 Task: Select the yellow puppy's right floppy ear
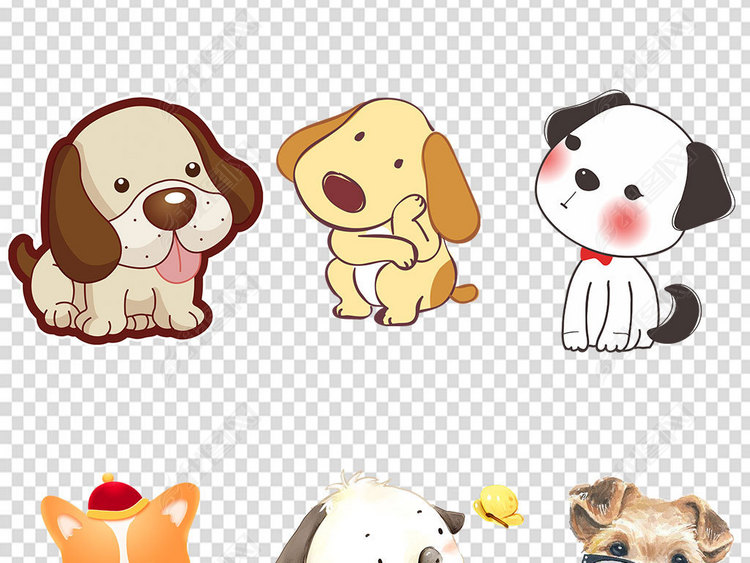tap(450, 186)
